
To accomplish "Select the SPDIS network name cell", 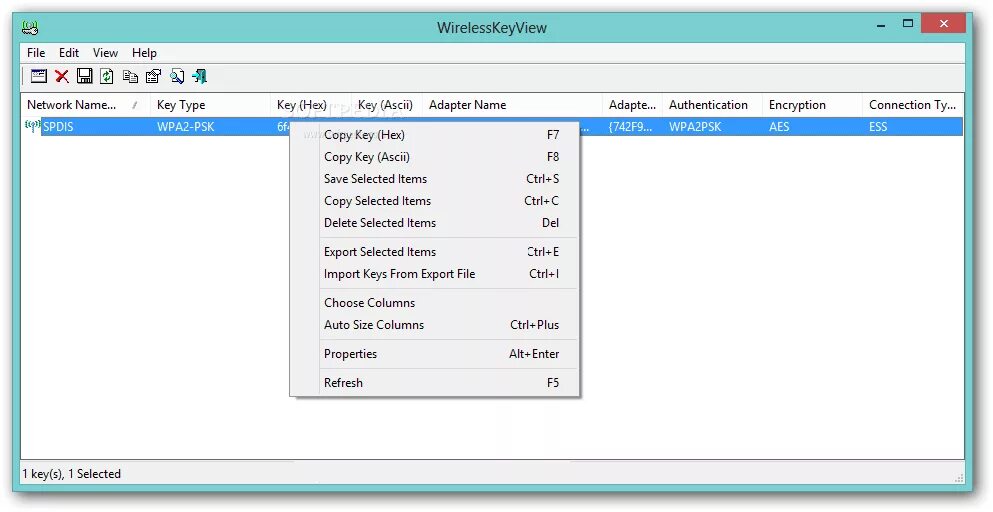I will click(x=58, y=127).
